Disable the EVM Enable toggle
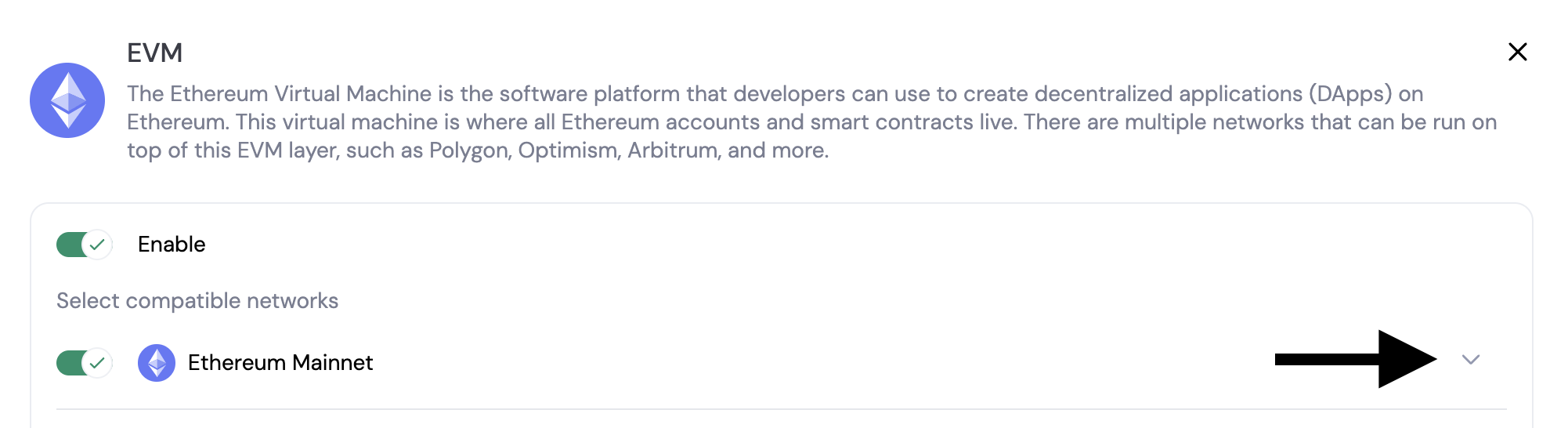 pyautogui.click(x=85, y=245)
